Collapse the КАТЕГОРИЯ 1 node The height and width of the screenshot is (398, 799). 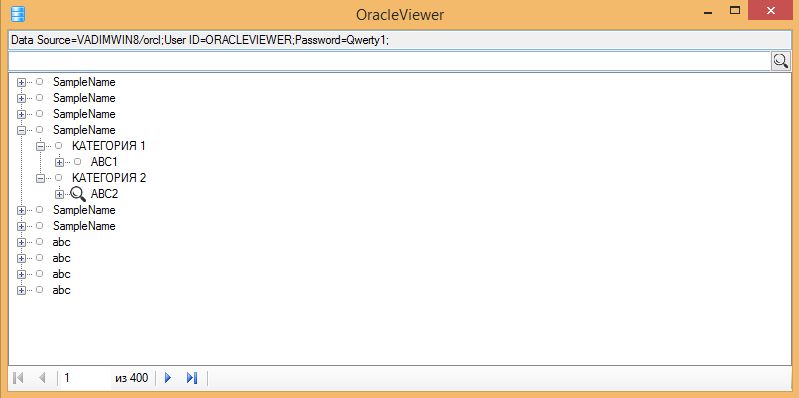pos(40,146)
